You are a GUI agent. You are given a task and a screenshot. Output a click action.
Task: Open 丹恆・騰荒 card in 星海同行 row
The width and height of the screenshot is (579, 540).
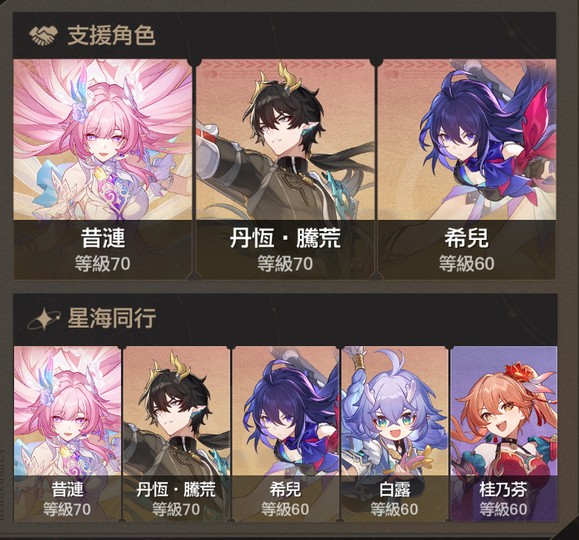(x=176, y=434)
